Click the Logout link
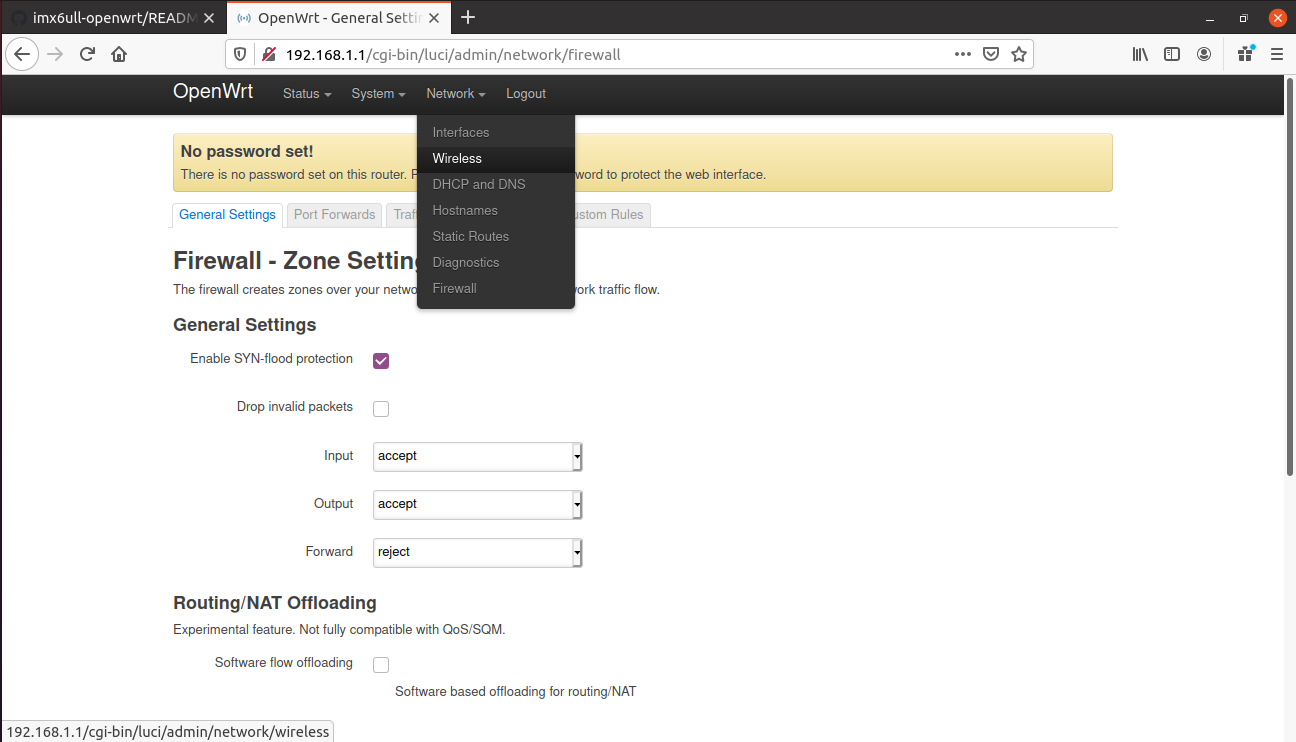 (x=526, y=93)
